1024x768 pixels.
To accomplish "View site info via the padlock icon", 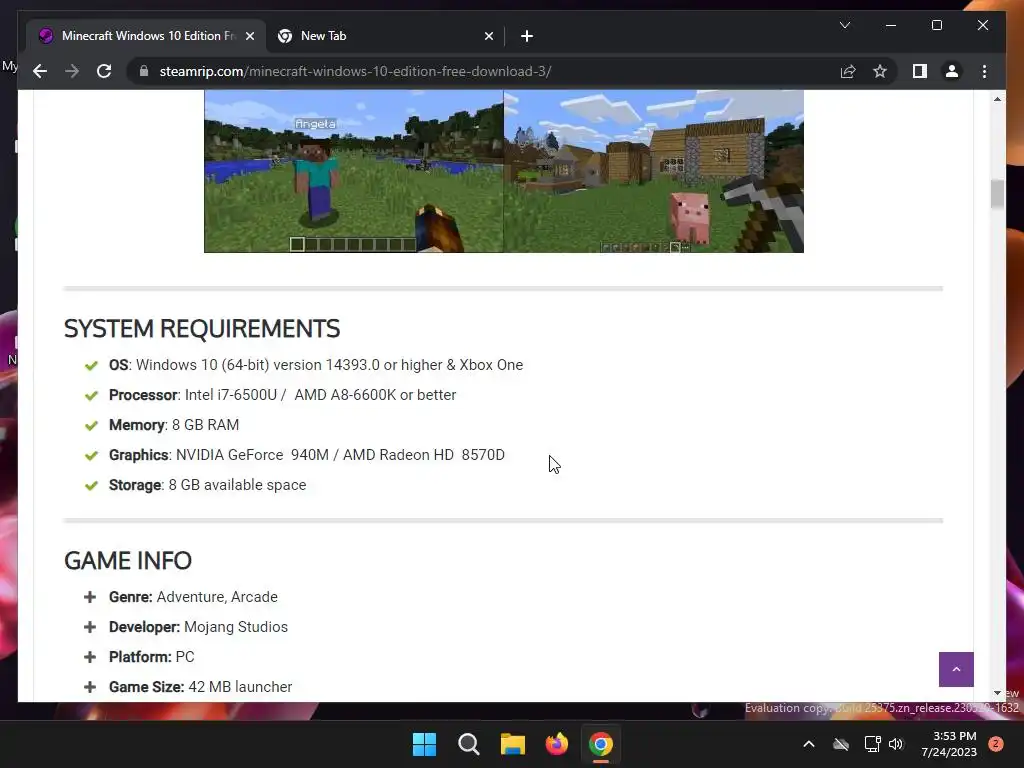I will tap(144, 71).
